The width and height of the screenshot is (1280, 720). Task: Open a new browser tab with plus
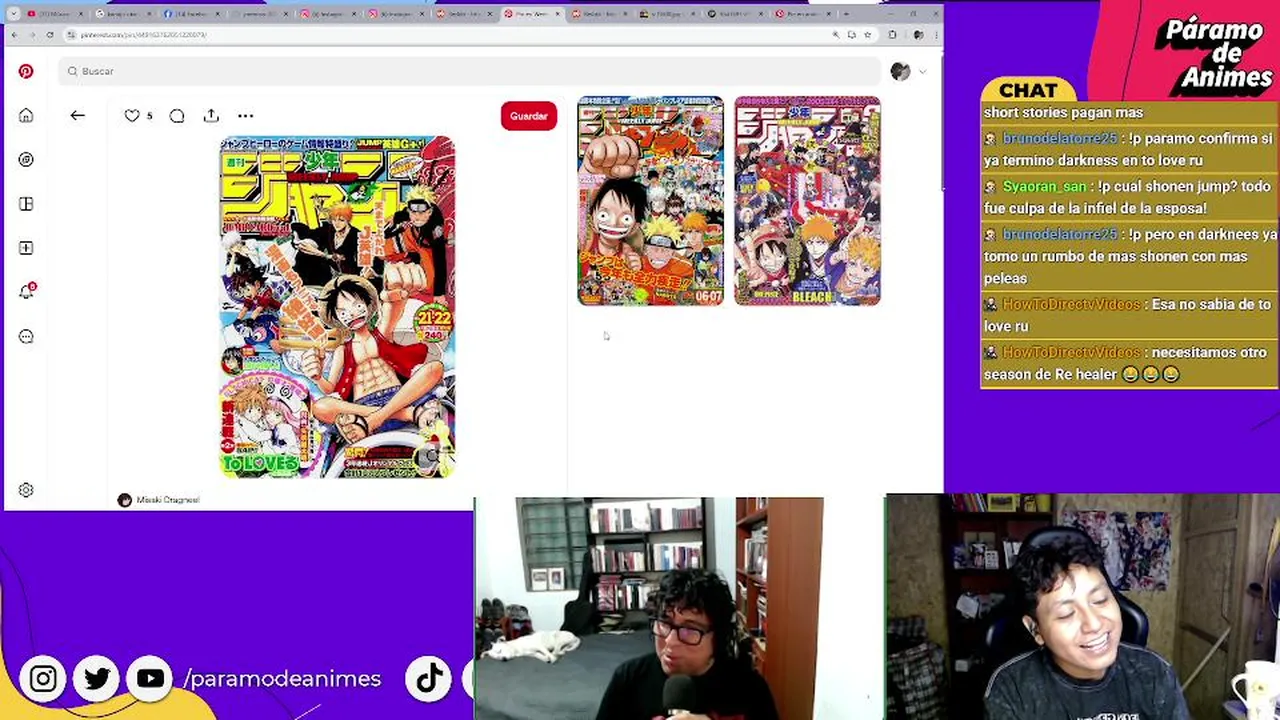tap(846, 14)
